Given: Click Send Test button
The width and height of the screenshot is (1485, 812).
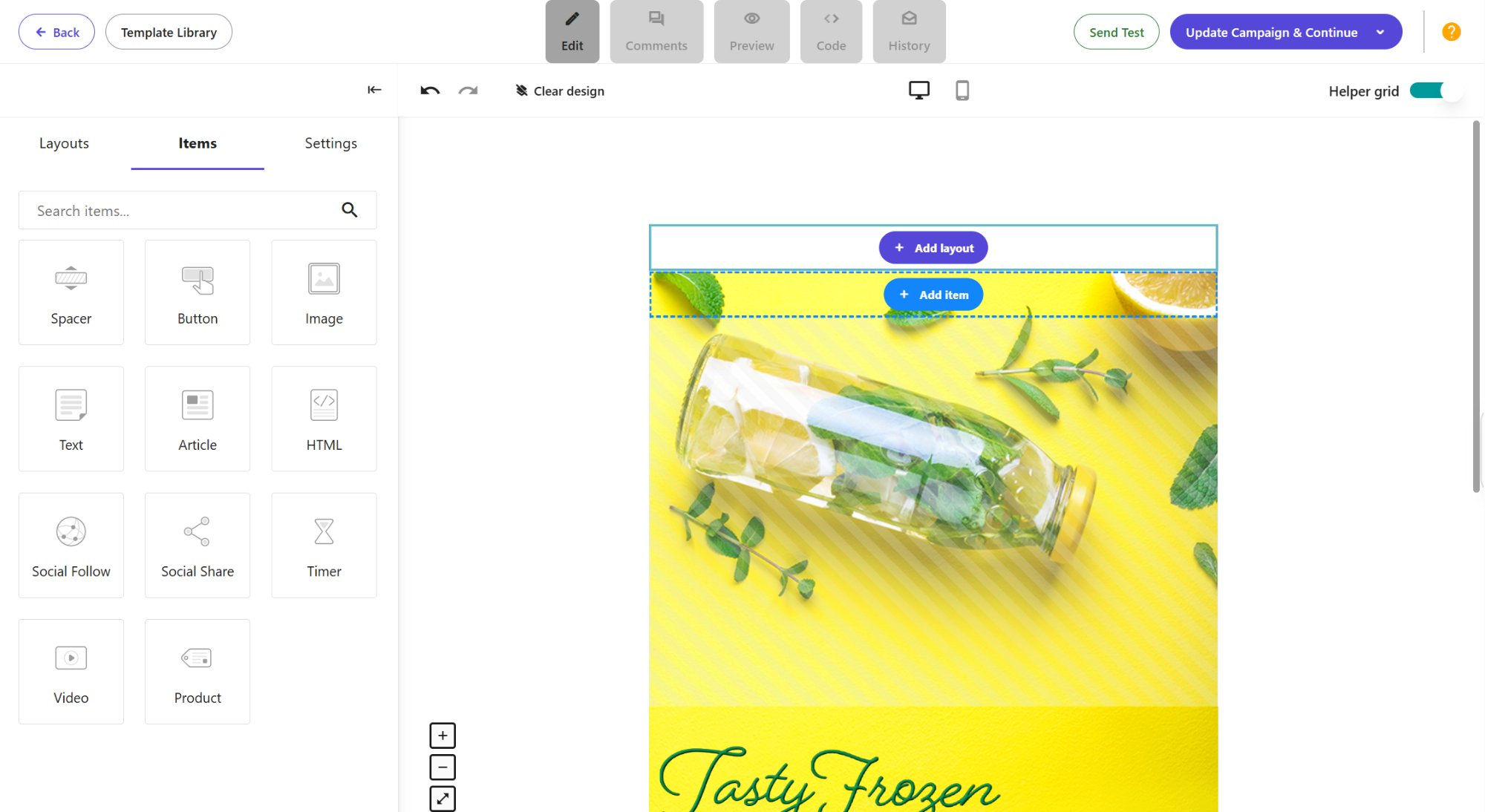Looking at the screenshot, I should click(1116, 32).
